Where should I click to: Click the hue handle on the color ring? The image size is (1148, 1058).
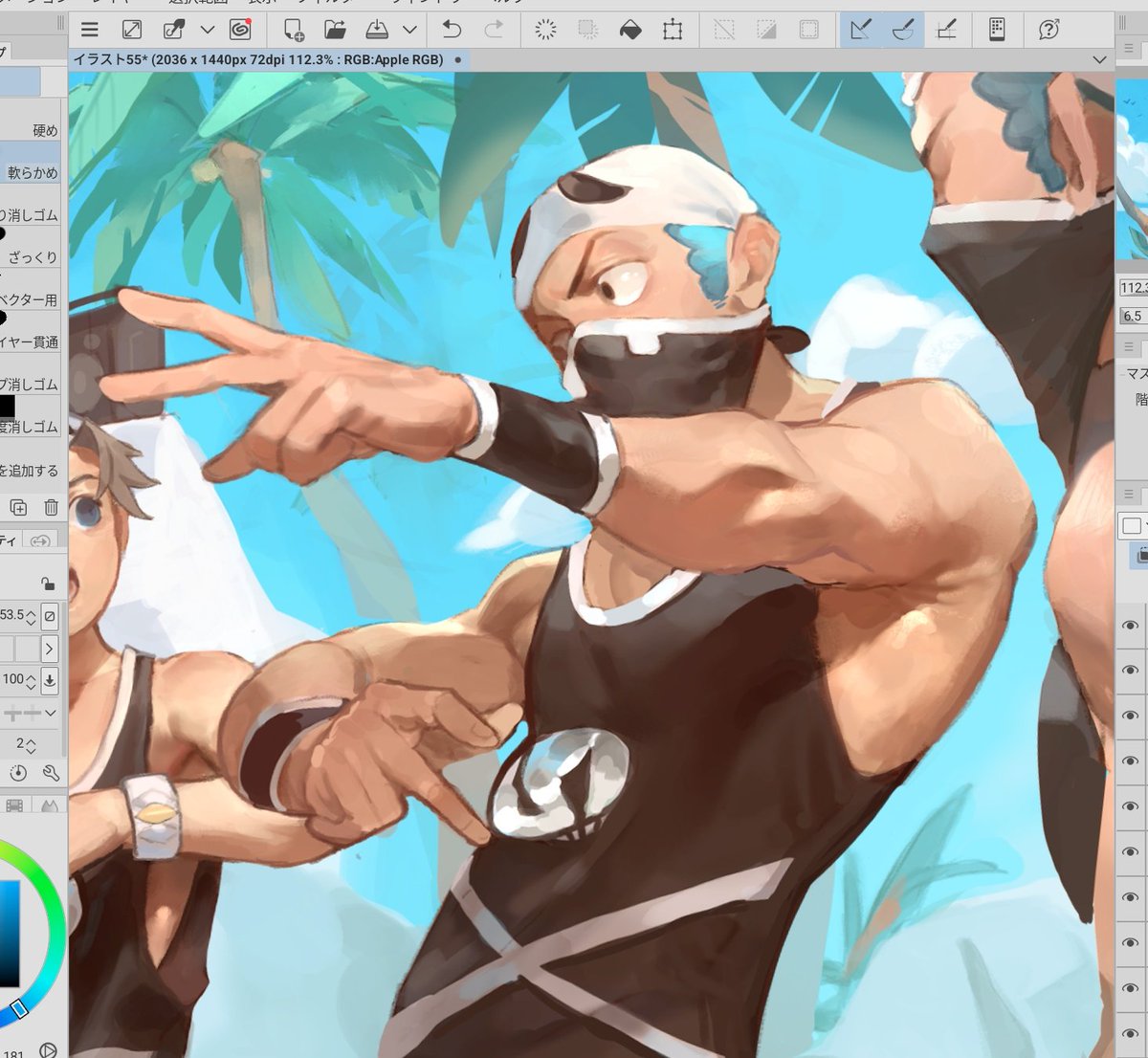click(x=18, y=1009)
